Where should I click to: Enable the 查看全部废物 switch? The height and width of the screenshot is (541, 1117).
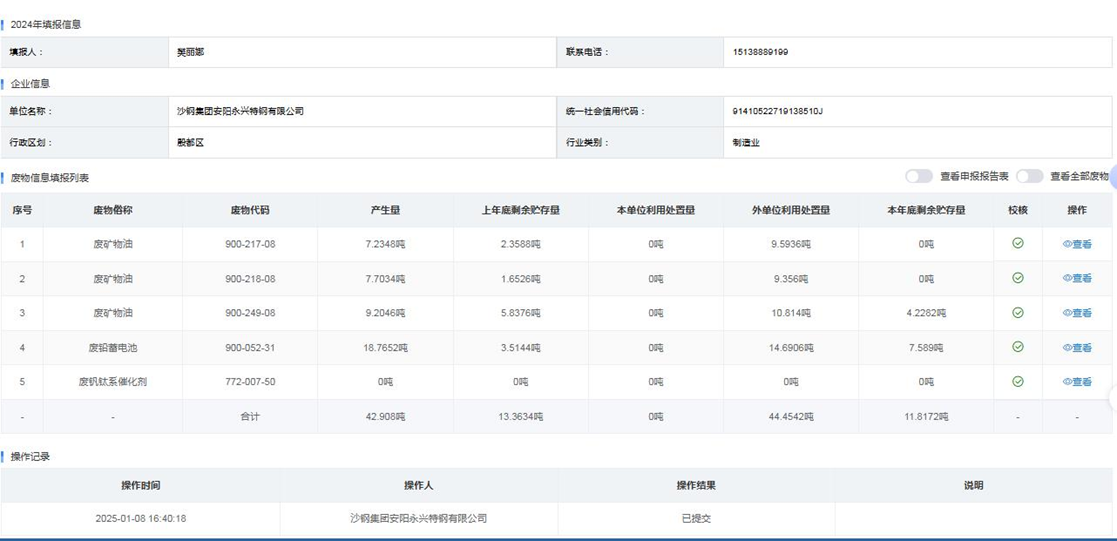[1029, 176]
